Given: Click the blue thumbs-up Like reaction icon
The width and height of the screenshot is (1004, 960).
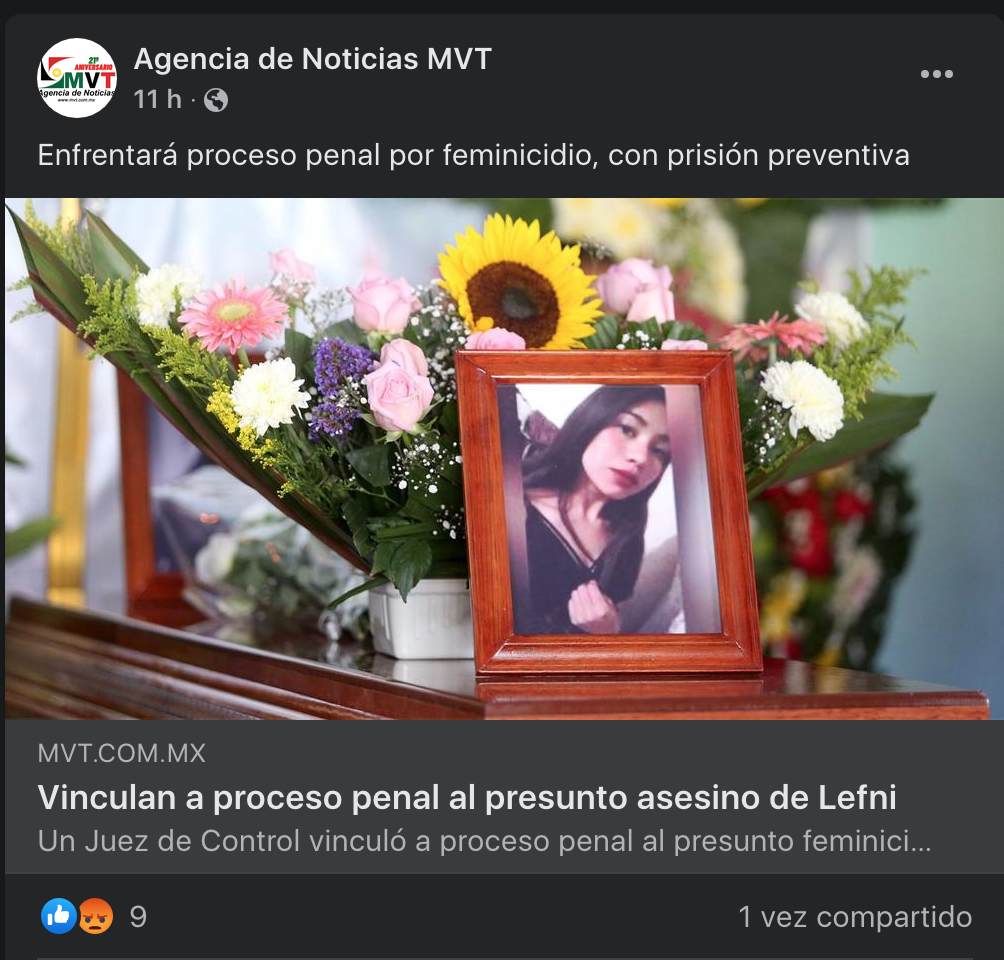Looking at the screenshot, I should point(59,916).
